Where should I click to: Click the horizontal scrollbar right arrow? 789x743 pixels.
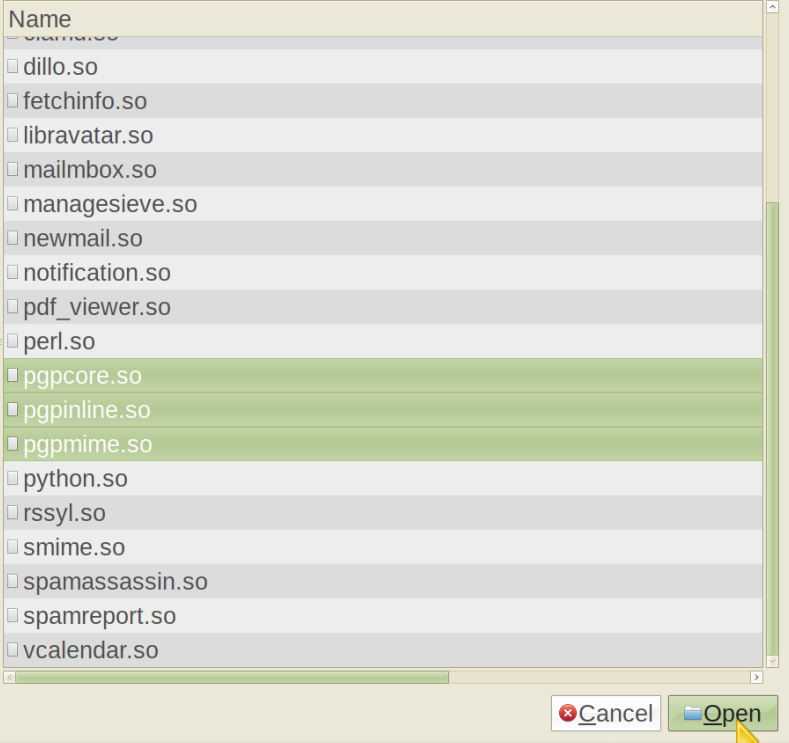[x=756, y=677]
